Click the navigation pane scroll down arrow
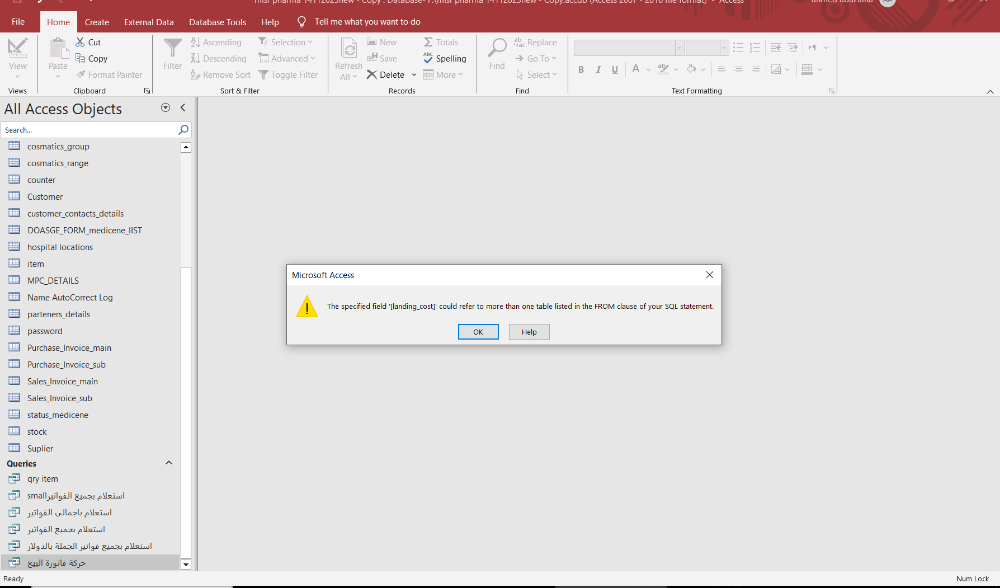1000x588 pixels. click(186, 564)
